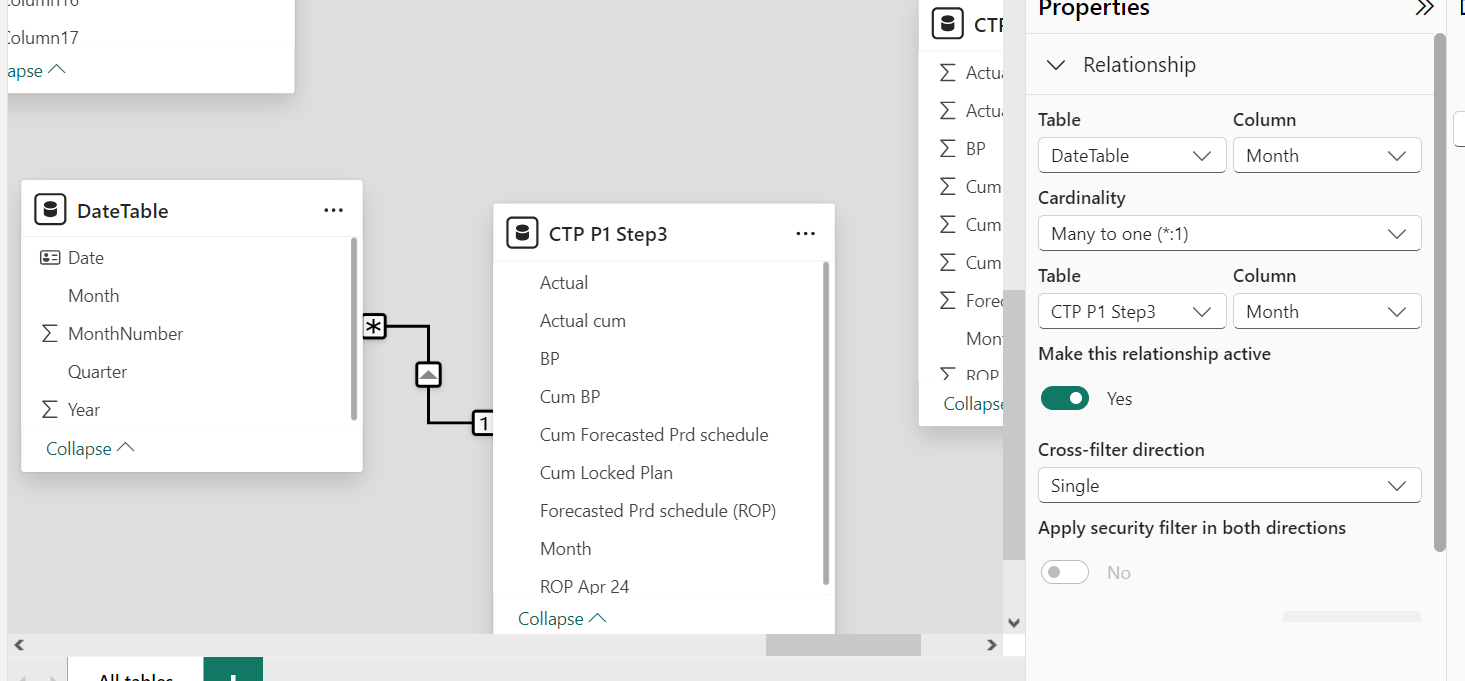Add a new layout tab with plus button

coord(233,669)
